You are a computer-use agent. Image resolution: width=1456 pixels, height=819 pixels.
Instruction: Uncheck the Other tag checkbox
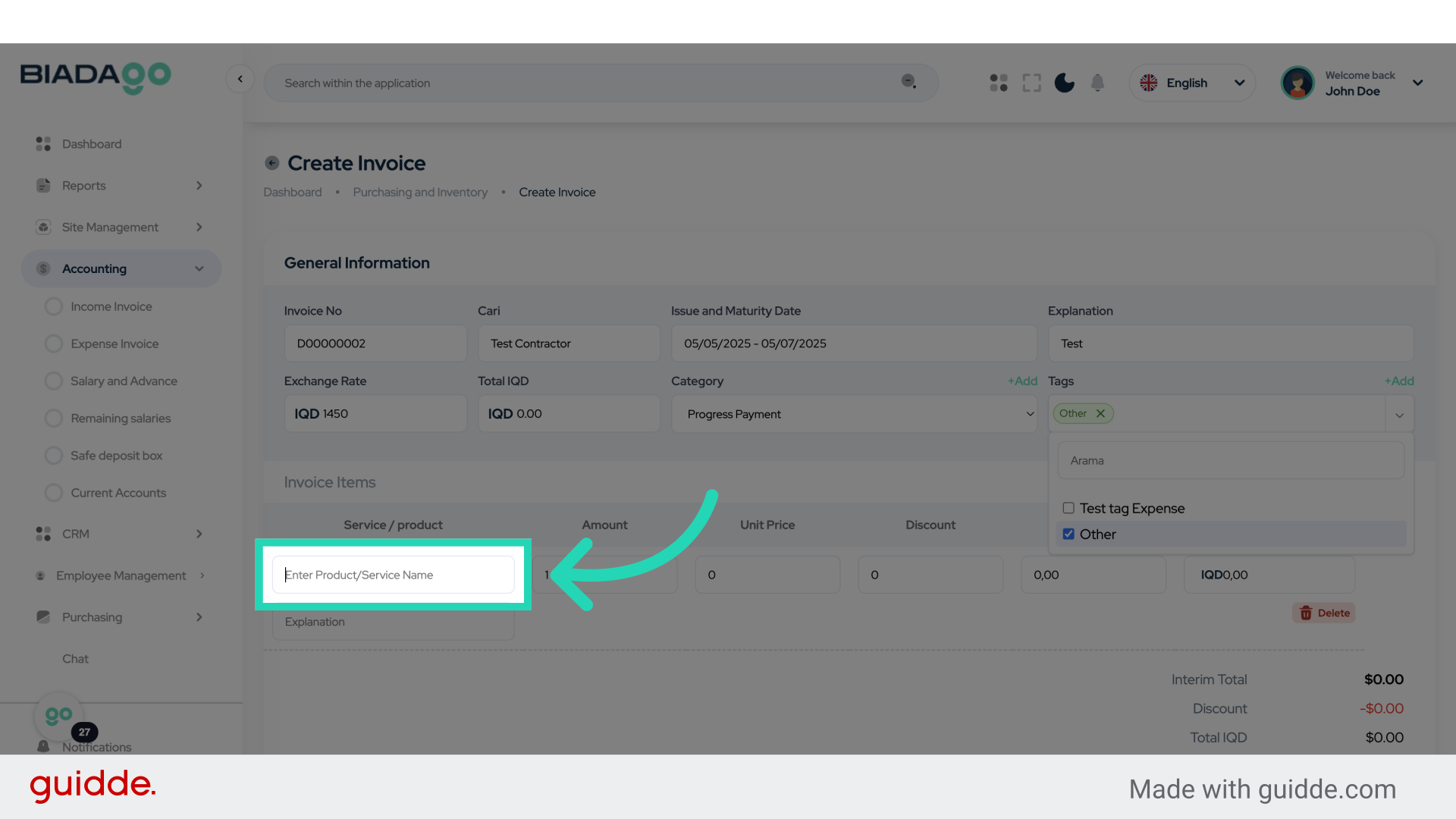1068,534
